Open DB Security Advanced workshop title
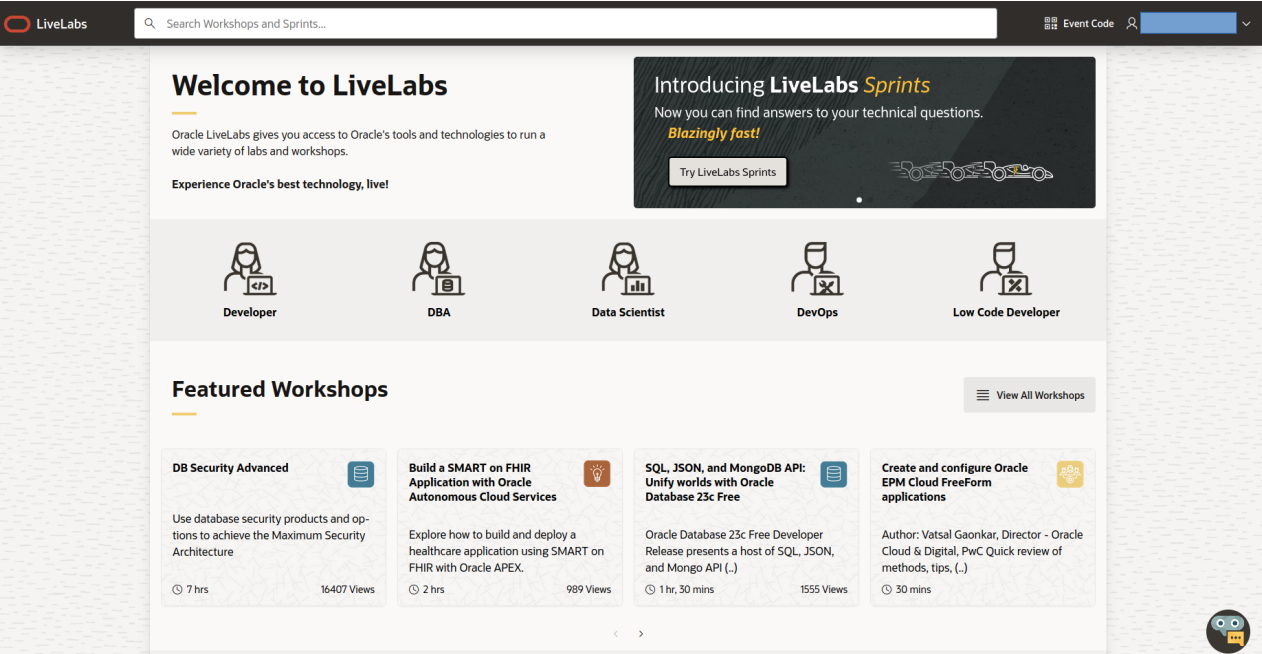This screenshot has width=1262, height=654. click(x=230, y=468)
